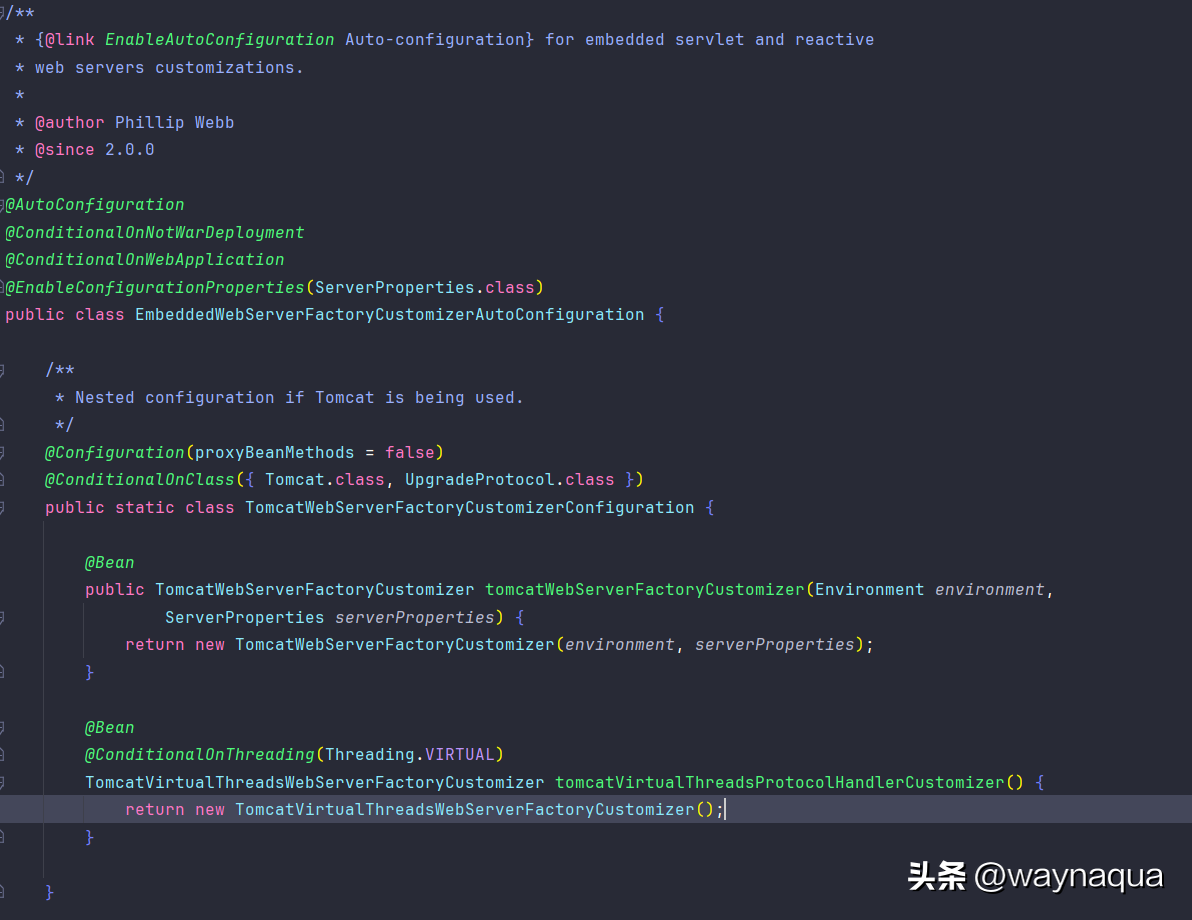This screenshot has width=1192, height=920.
Task: Collapse fold marker at TomcatWebServerFactoryCustomizerConfiguration class line
Action: [x=3, y=508]
